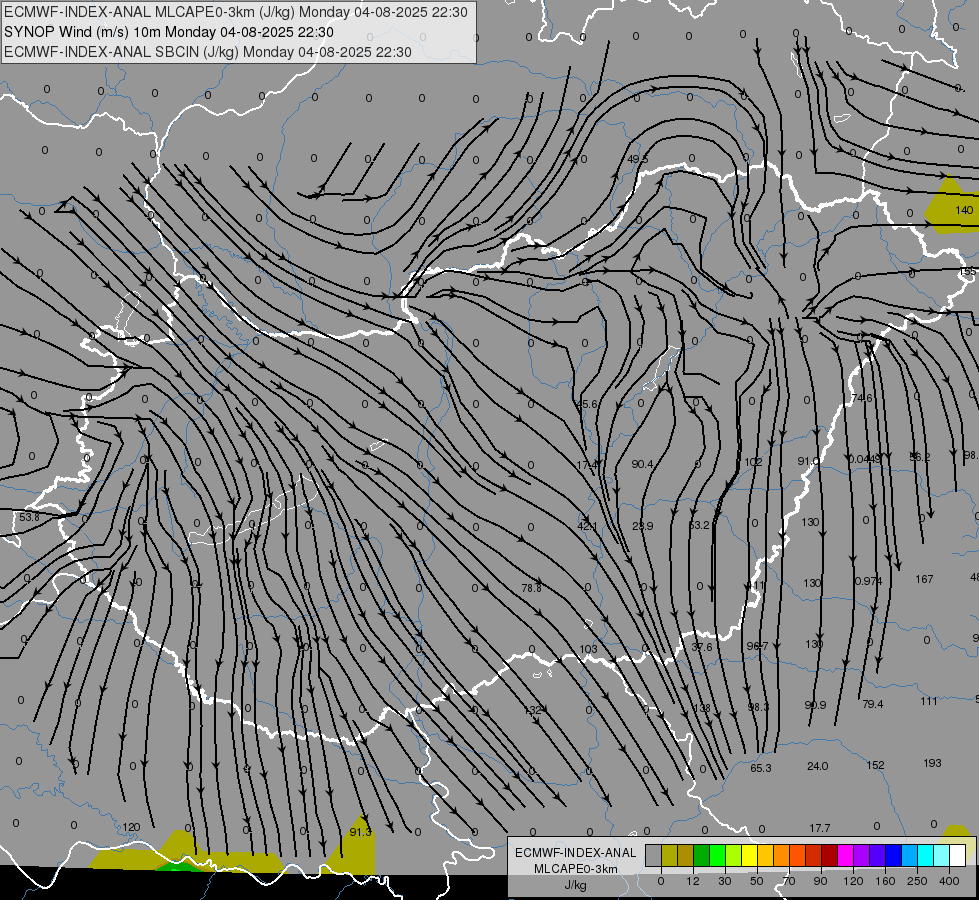
Task: Click the legend tick label 70
Action: coord(789,881)
